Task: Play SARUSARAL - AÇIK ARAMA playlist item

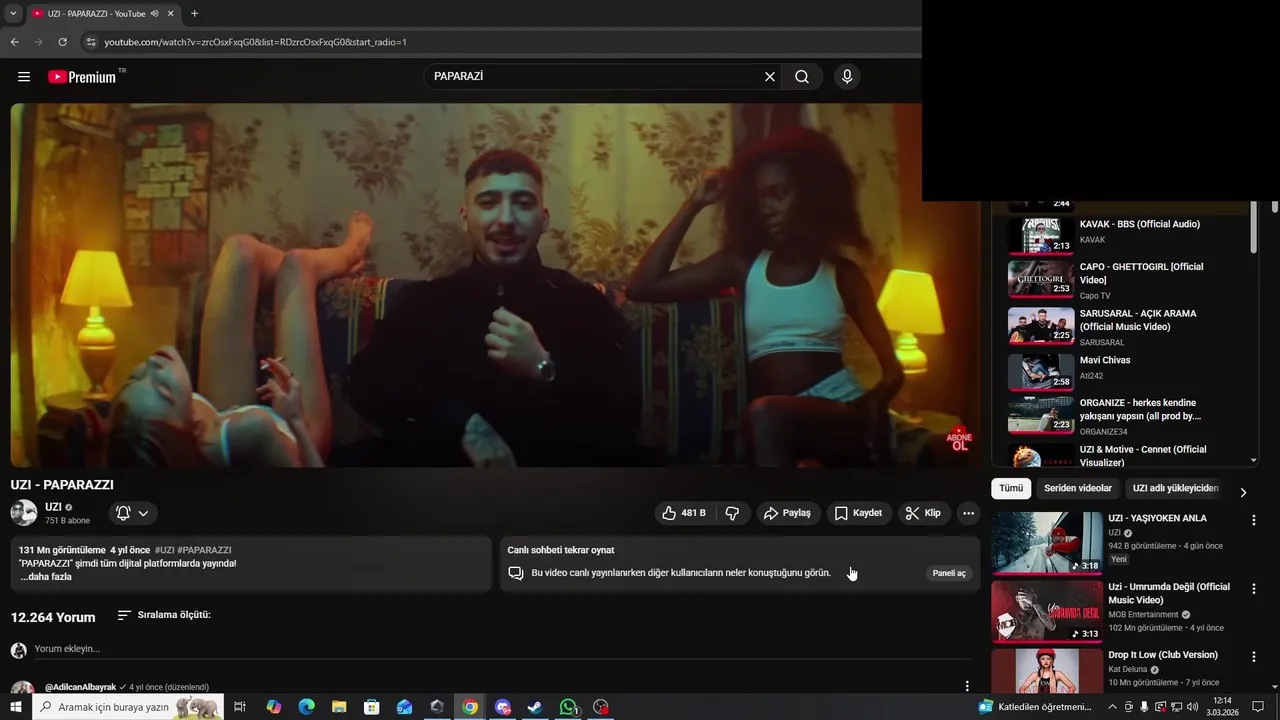Action: (1125, 326)
